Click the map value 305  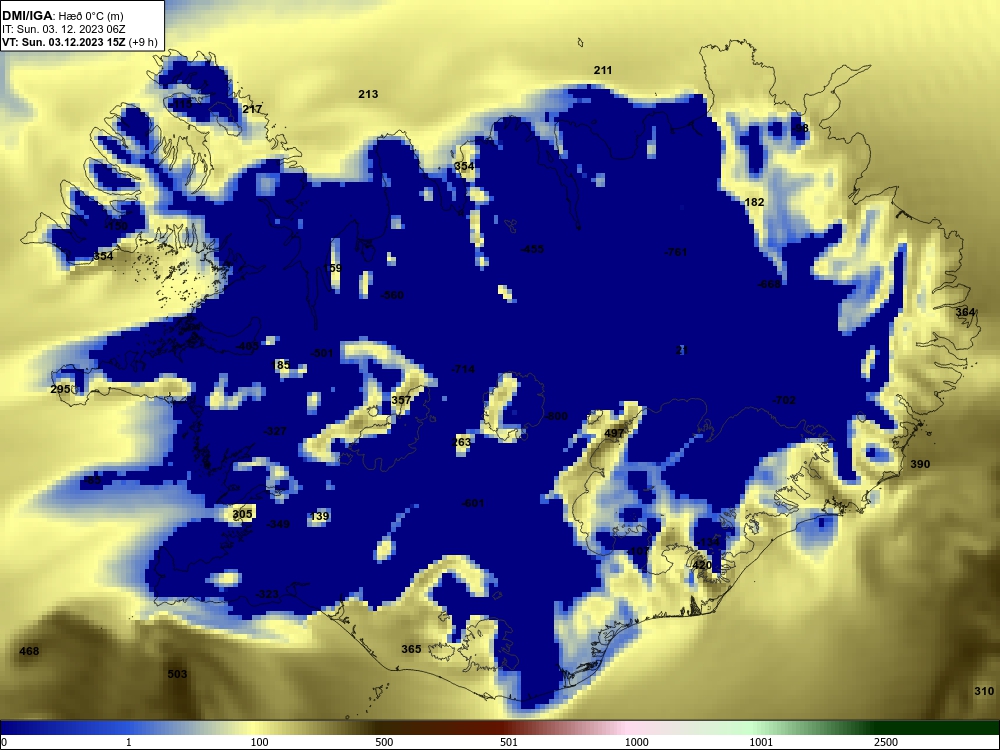pos(242,513)
